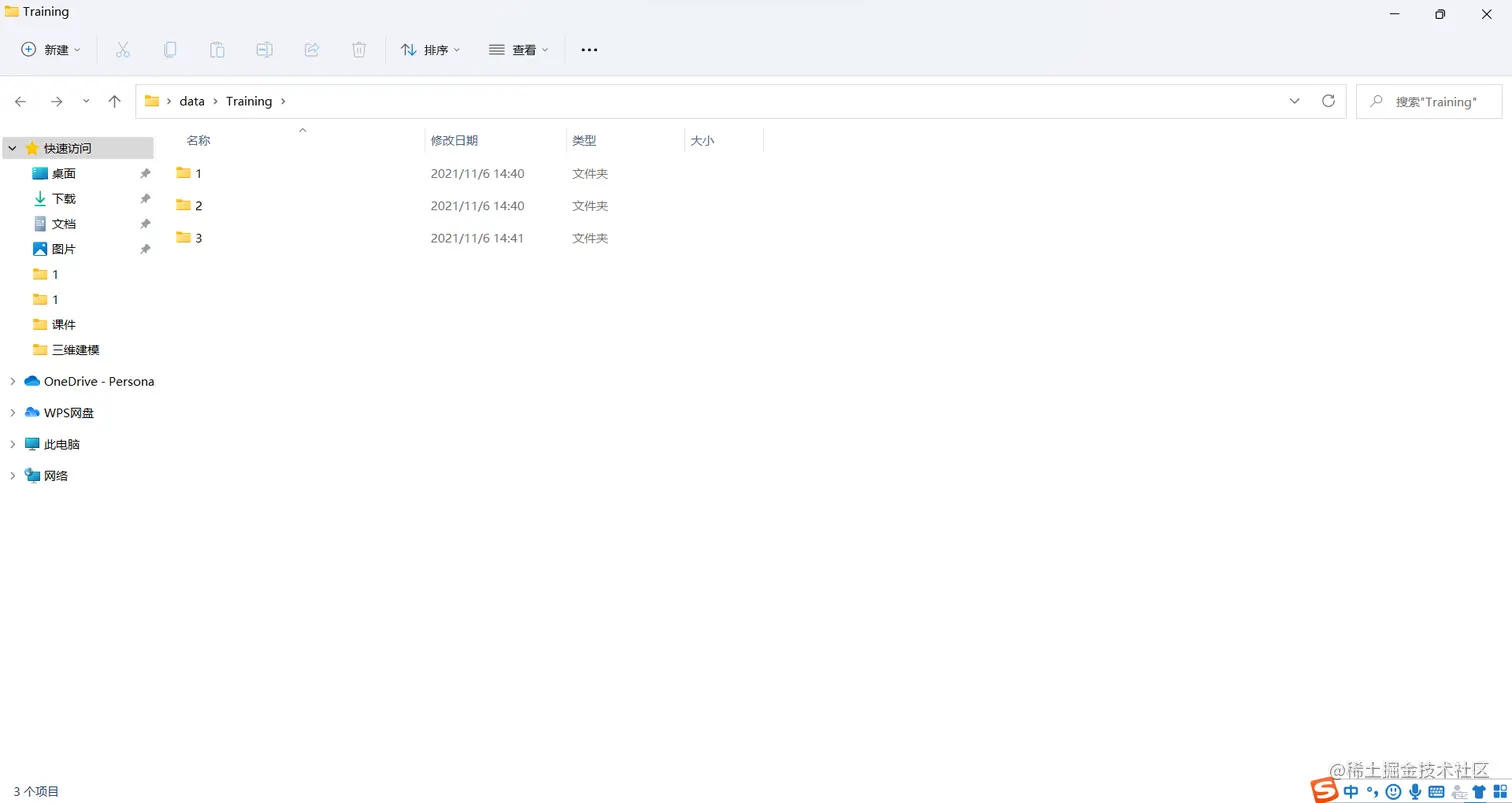1512x803 pixels.
Task: Open recent locations chevron beside forward arrow
Action: [x=86, y=101]
